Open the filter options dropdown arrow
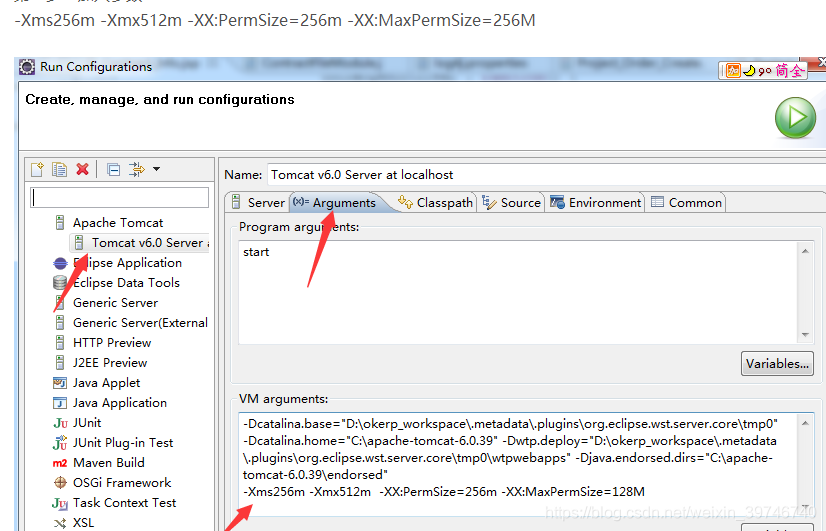This screenshot has width=826, height=531. pos(156,169)
